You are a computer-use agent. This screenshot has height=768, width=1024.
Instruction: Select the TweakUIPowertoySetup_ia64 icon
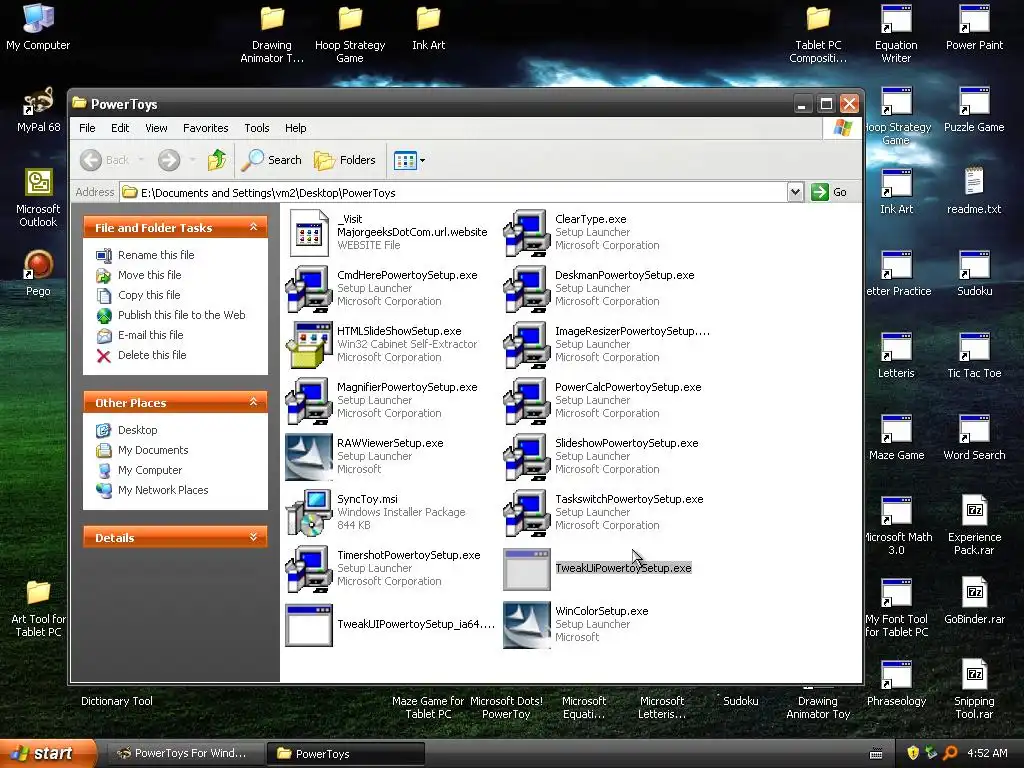point(309,625)
